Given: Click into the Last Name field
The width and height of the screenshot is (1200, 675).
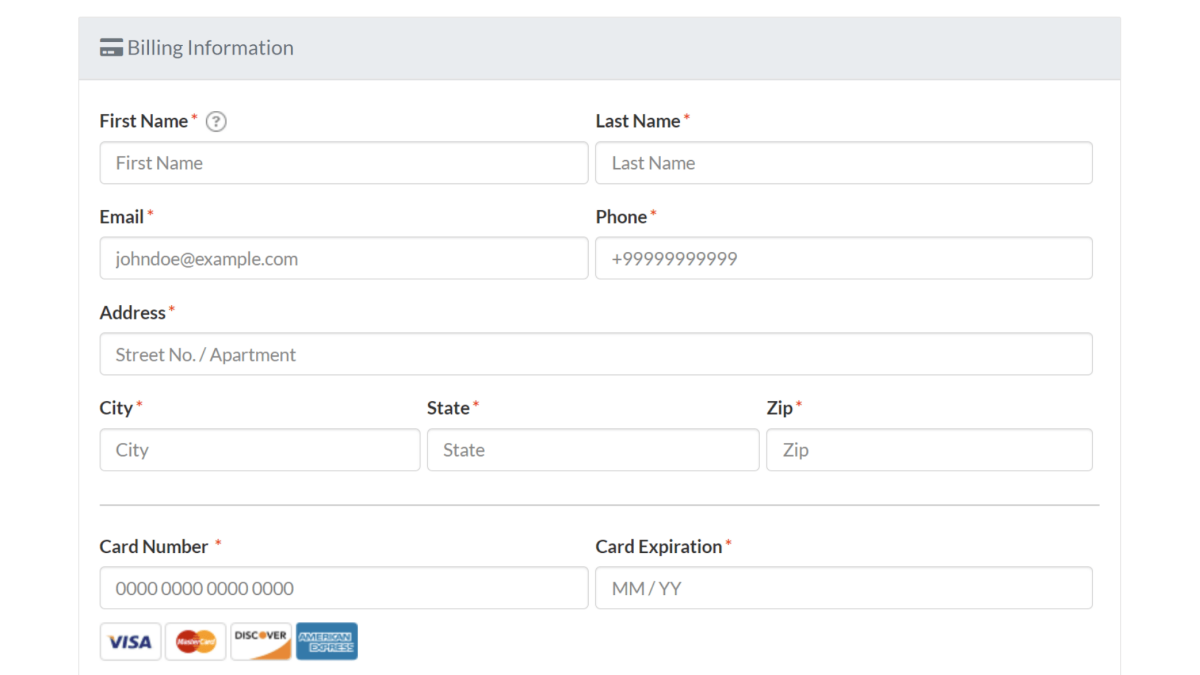Looking at the screenshot, I should pos(843,163).
